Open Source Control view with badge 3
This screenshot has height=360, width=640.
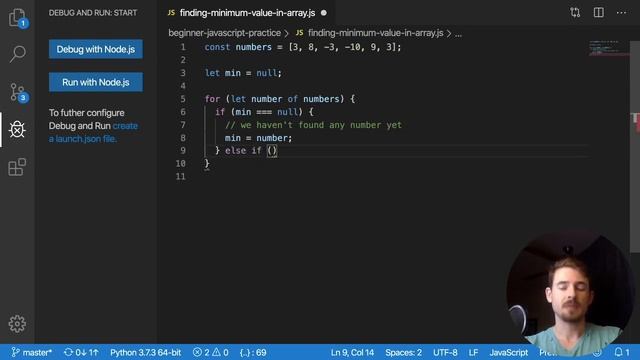click(18, 92)
